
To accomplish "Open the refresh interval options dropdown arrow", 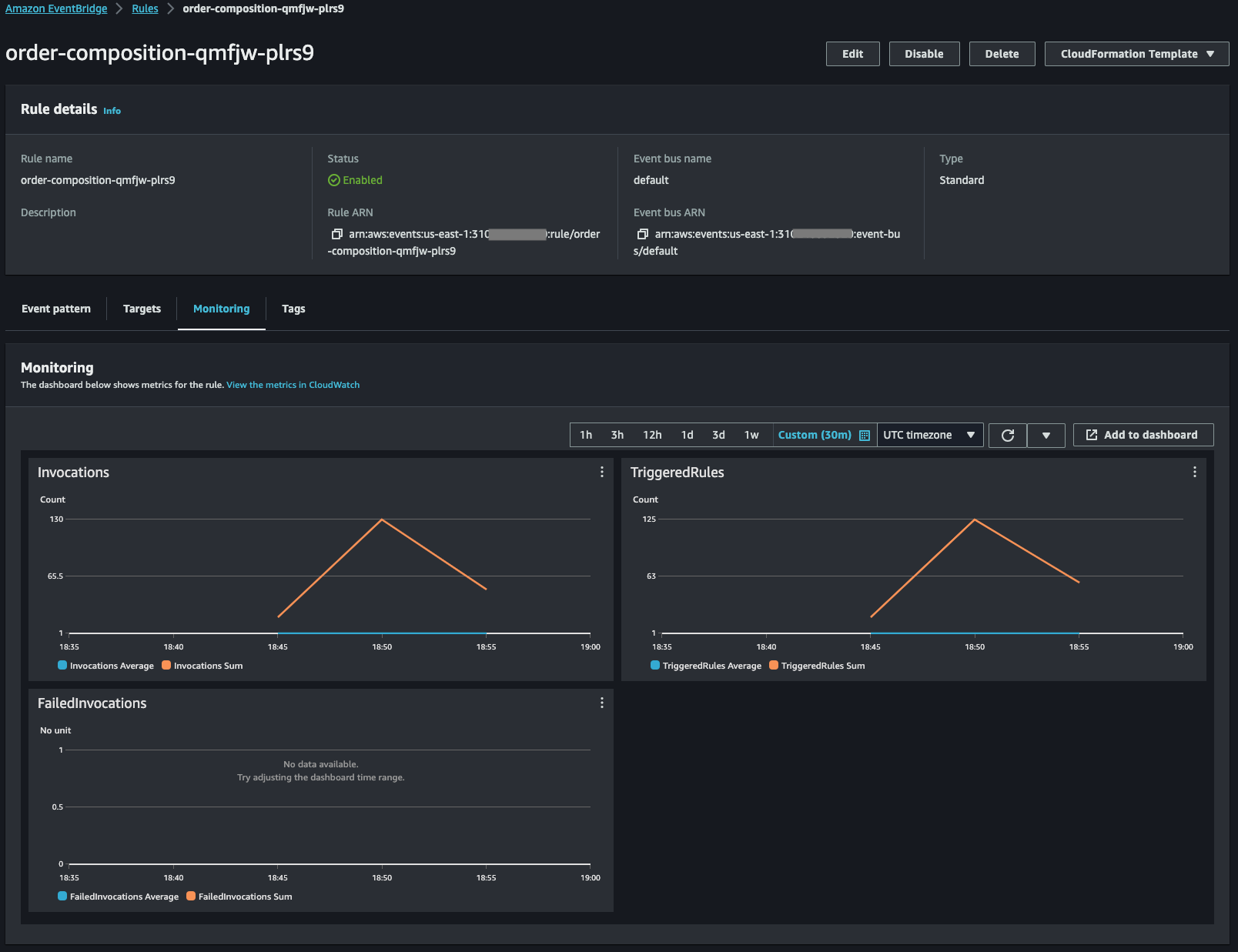I will click(x=1046, y=435).
